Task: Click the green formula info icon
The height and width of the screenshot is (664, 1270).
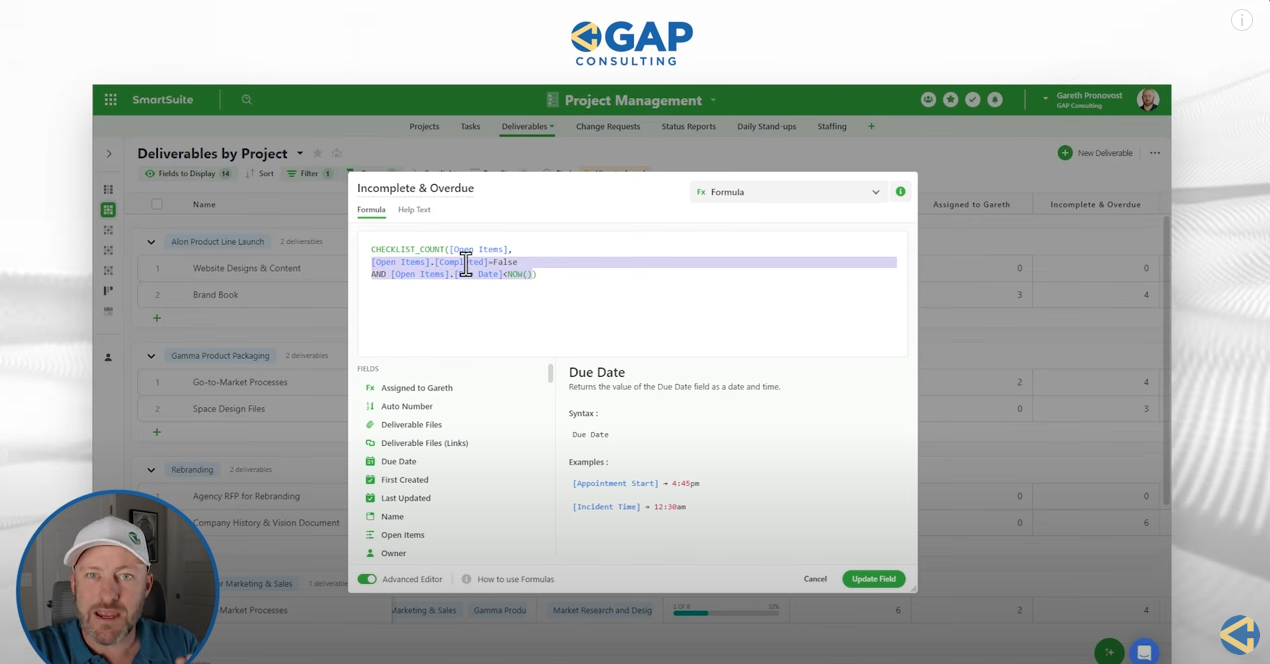Action: 900,192
